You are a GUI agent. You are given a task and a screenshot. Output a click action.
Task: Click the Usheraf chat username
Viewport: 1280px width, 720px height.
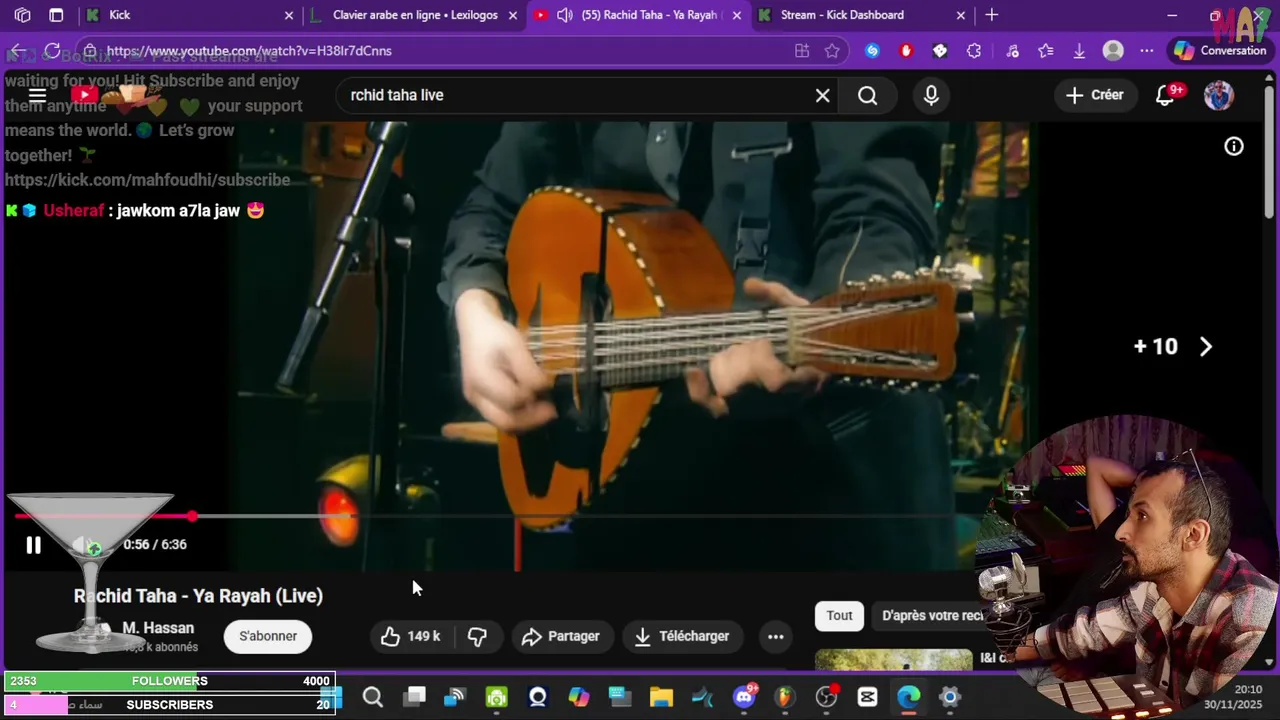73,211
